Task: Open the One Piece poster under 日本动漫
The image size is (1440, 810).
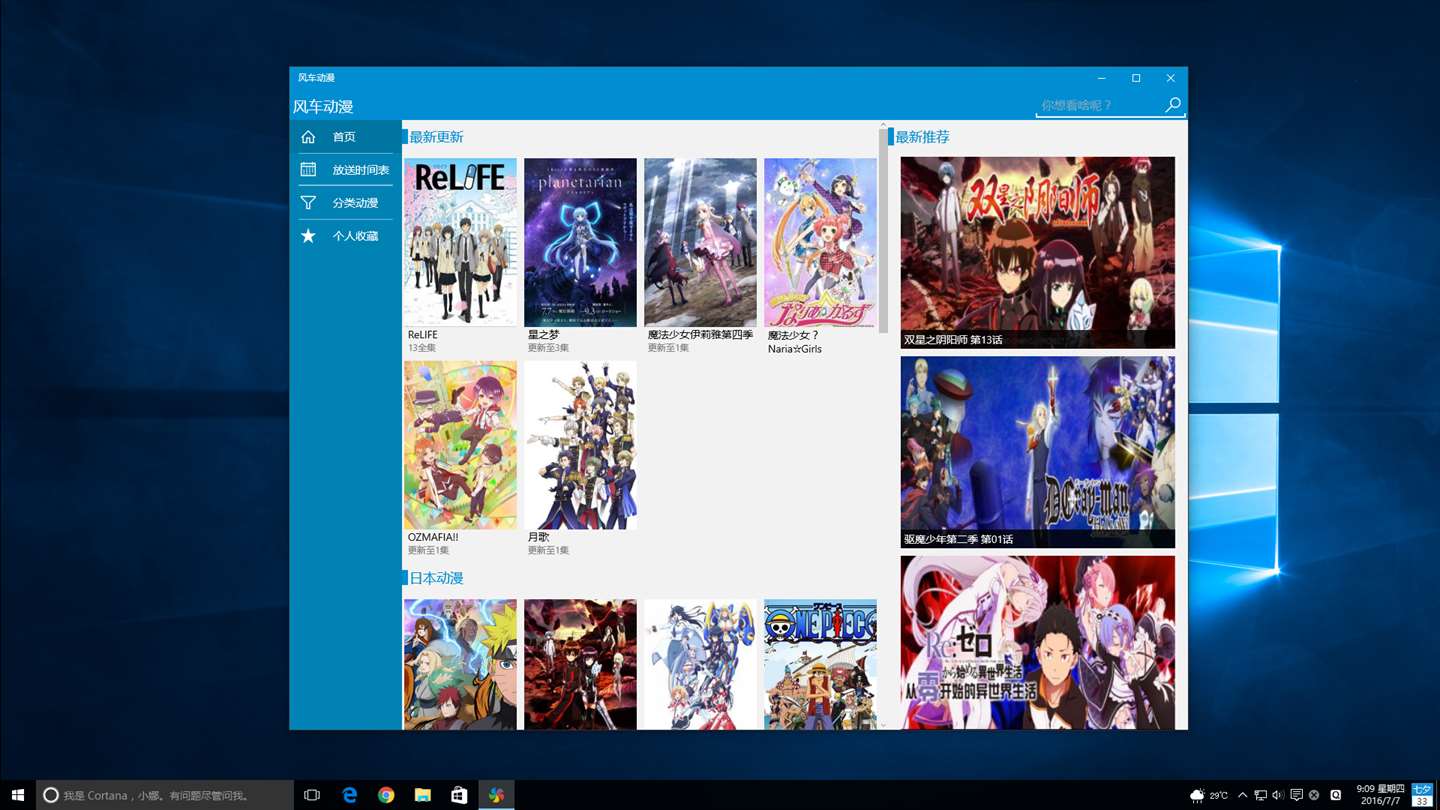Action: pyautogui.click(x=820, y=664)
